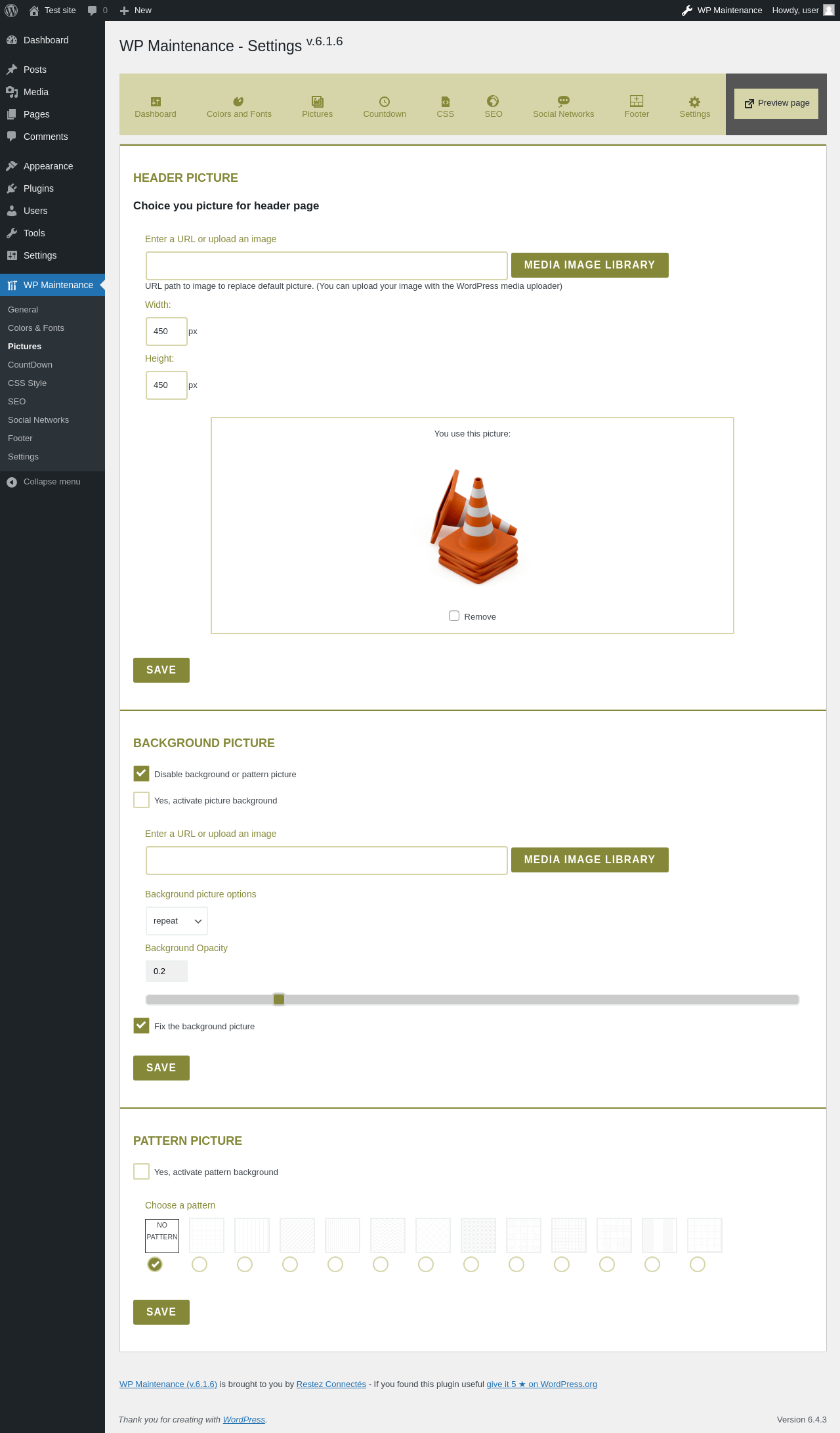Click the Posts pushpin icon in sidebar
Screen dimensions: 840x1433
tap(12, 70)
